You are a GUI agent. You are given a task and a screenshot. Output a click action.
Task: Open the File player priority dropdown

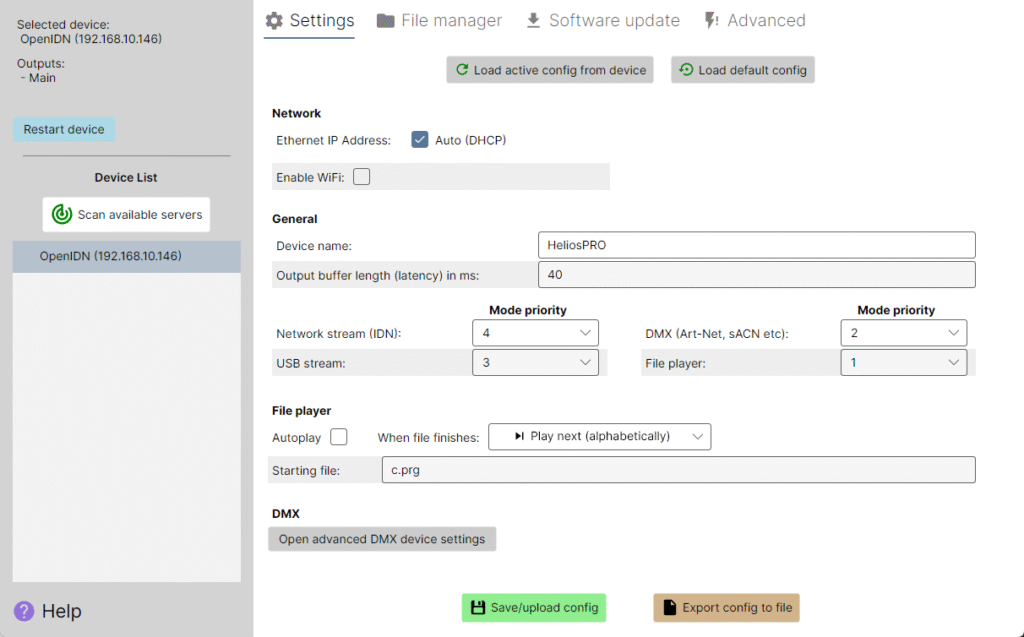click(903, 362)
